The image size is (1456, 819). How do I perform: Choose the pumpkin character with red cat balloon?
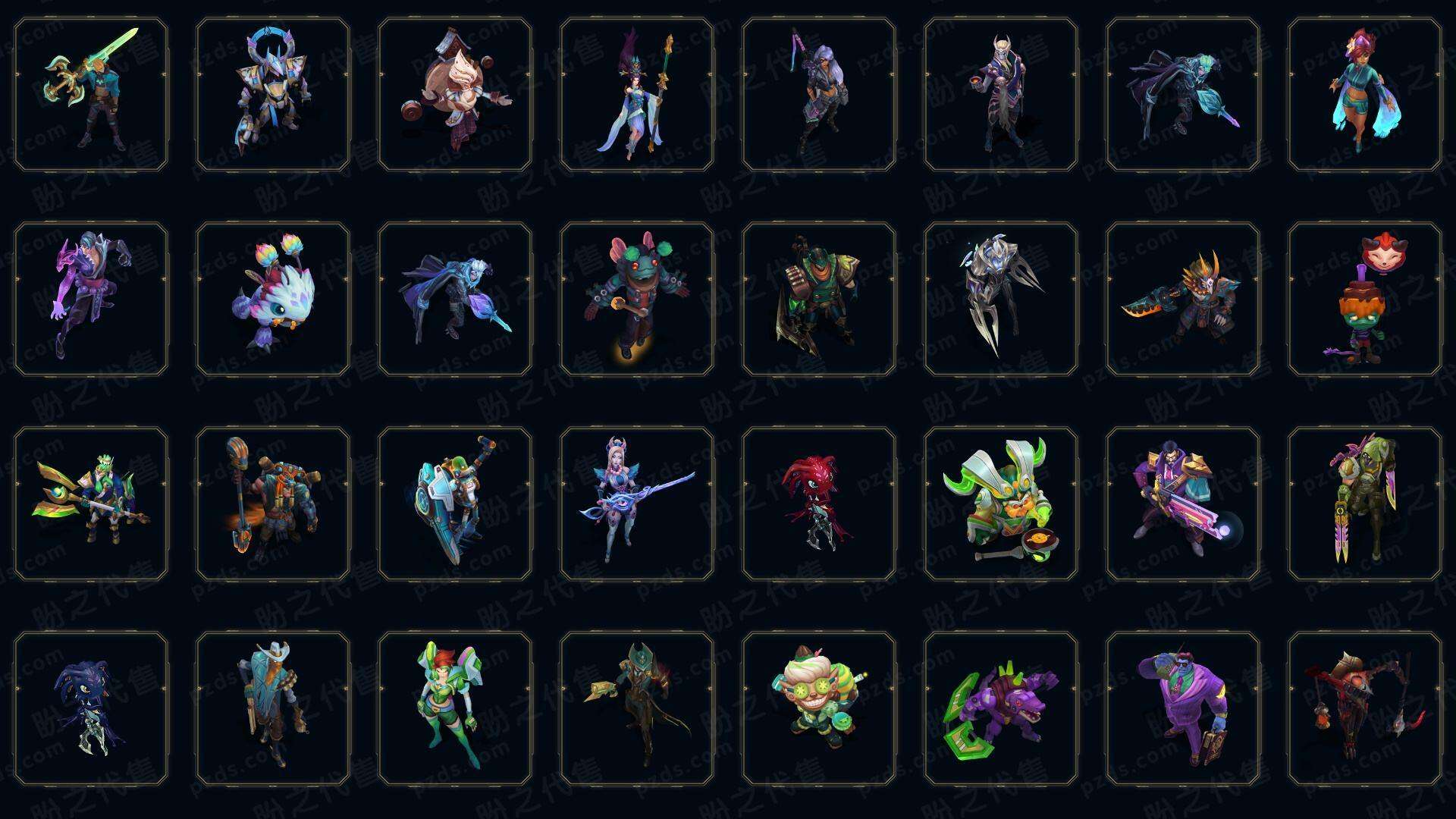click(1365, 299)
